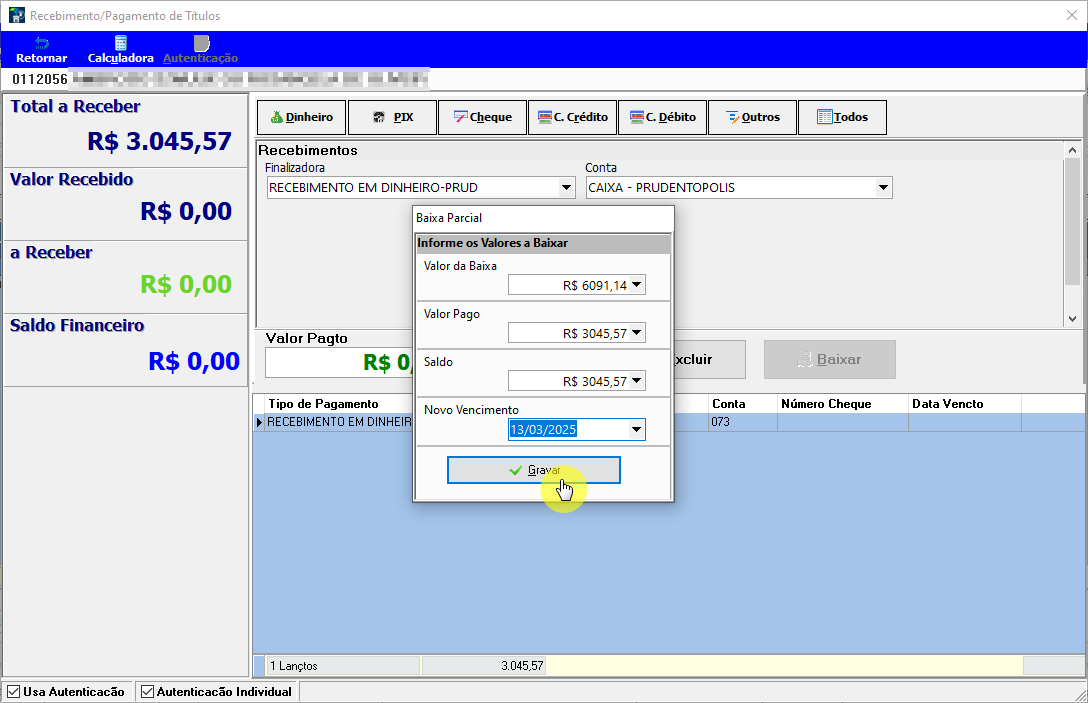Click the Baixar button
1088x703 pixels.
tap(830, 359)
